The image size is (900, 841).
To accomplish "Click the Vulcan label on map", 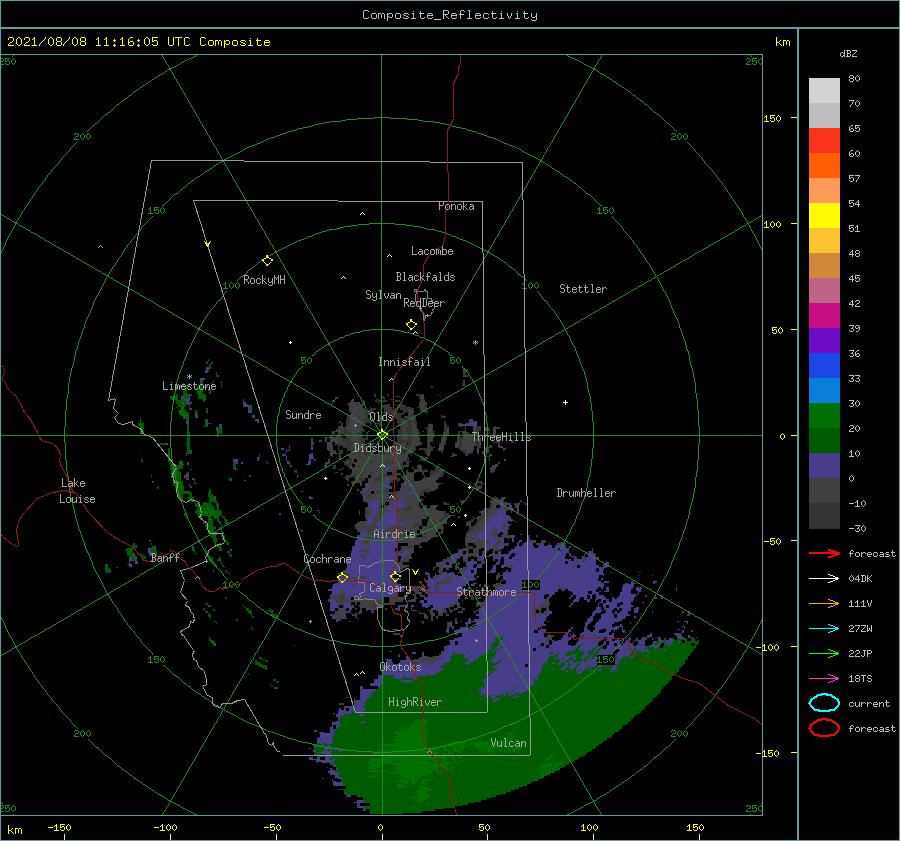I will click(509, 743).
